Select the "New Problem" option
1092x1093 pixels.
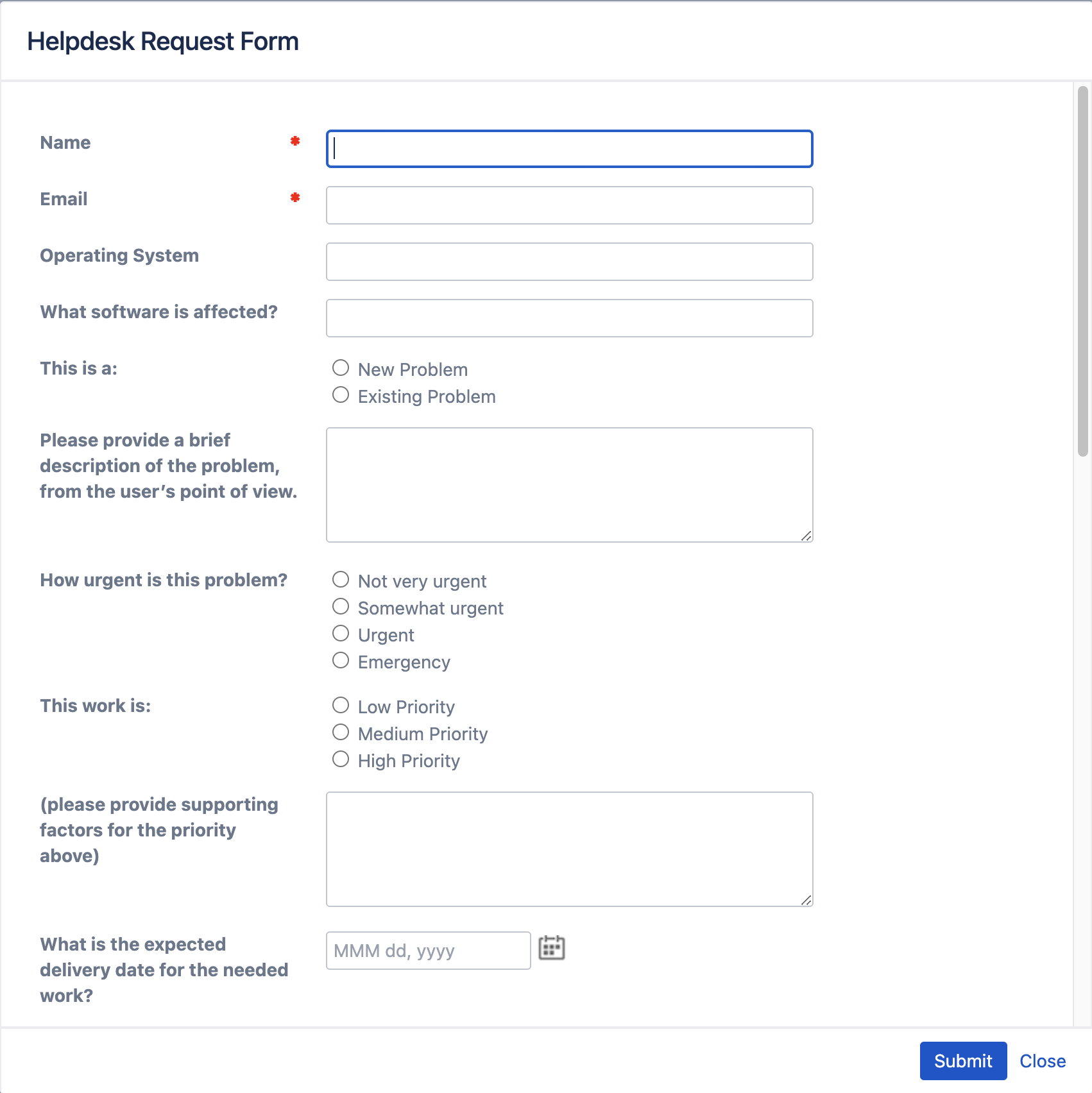click(x=341, y=368)
